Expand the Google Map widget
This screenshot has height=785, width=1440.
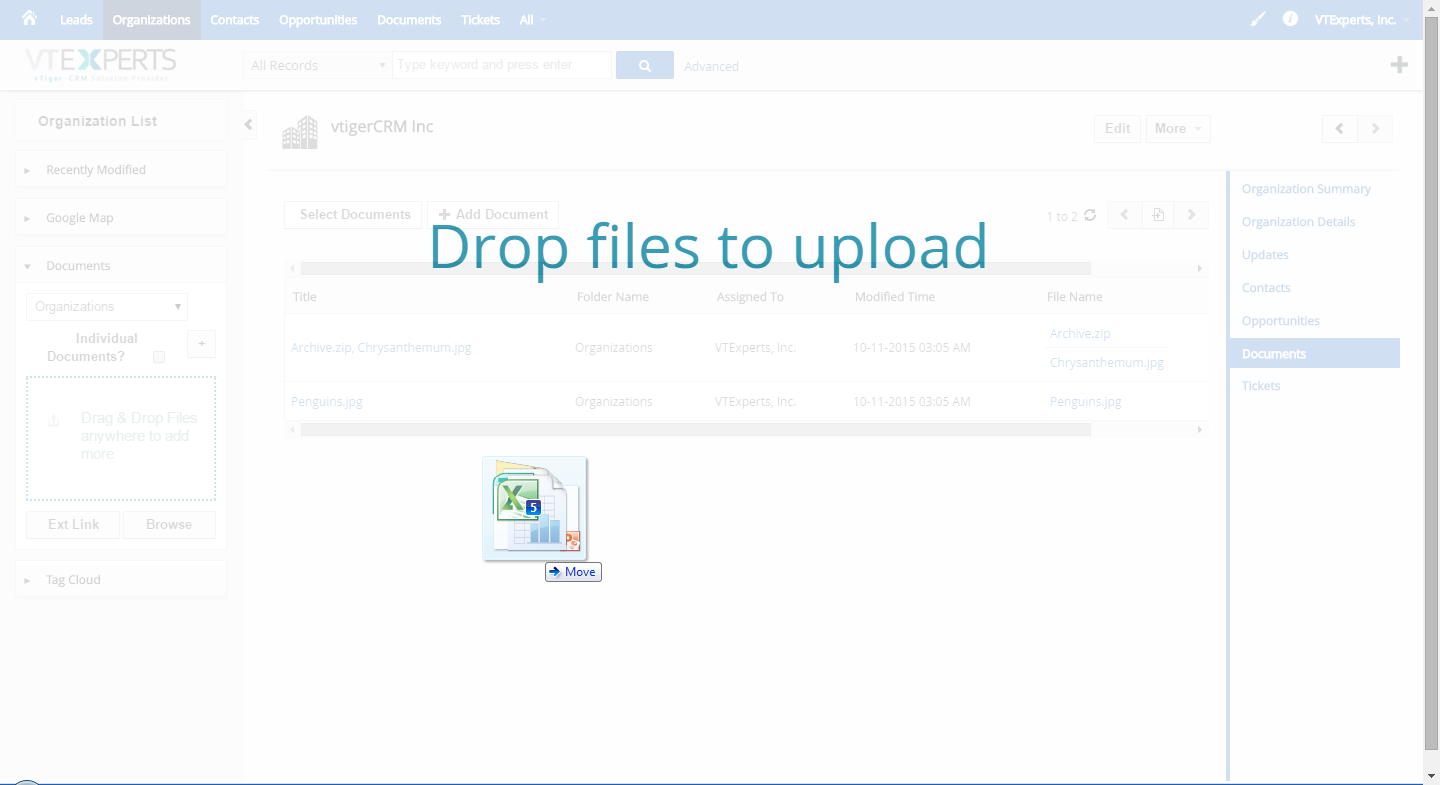pos(121,218)
